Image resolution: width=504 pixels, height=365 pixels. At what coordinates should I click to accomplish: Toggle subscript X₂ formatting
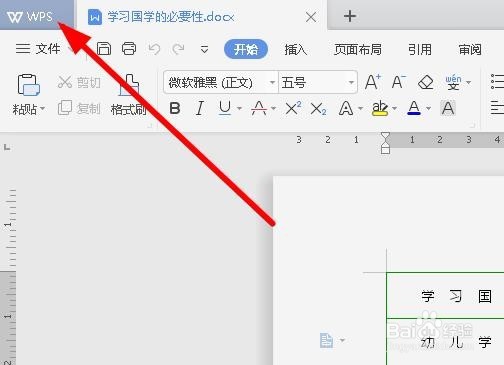click(318, 108)
